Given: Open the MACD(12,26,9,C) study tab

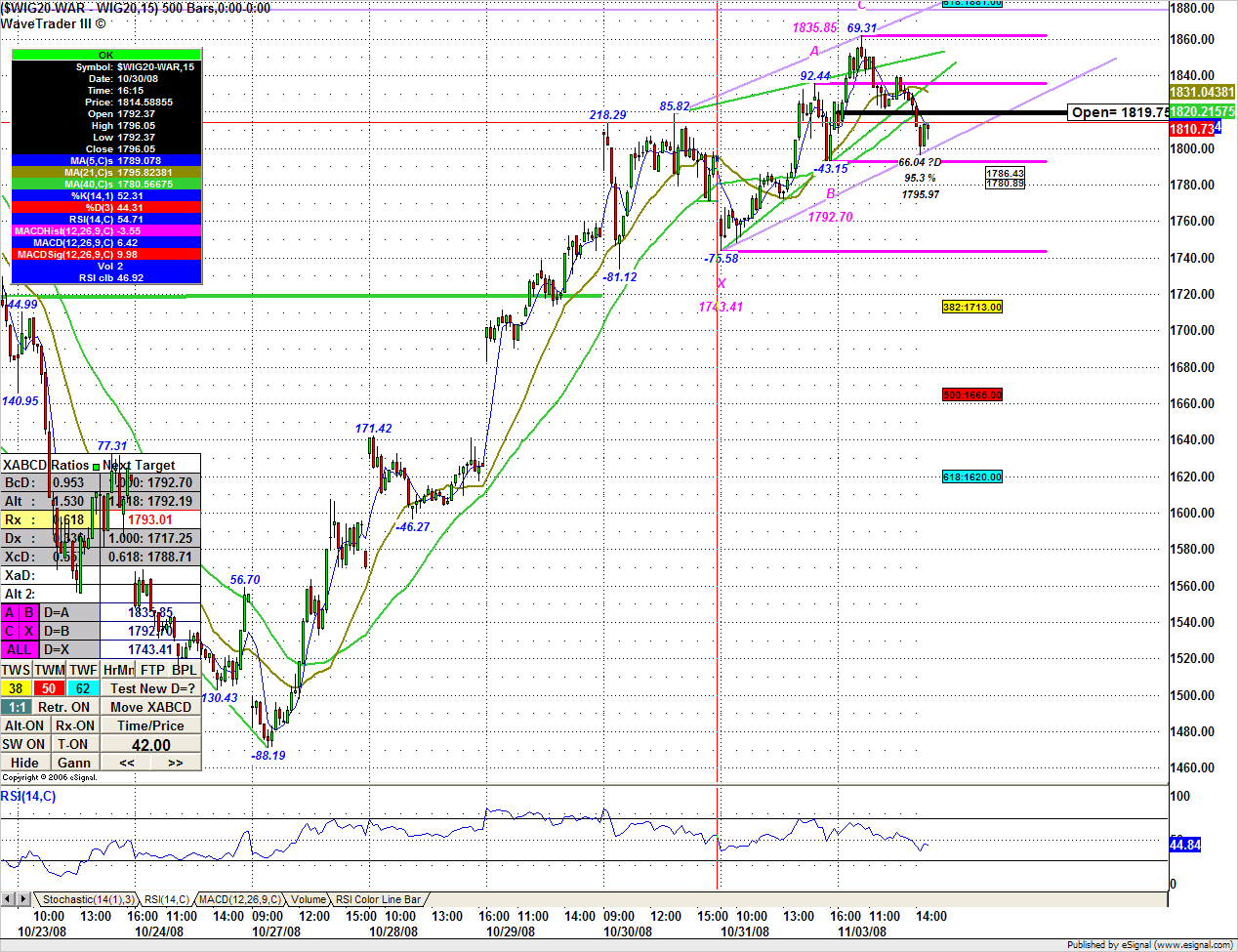Looking at the screenshot, I should 240,899.
